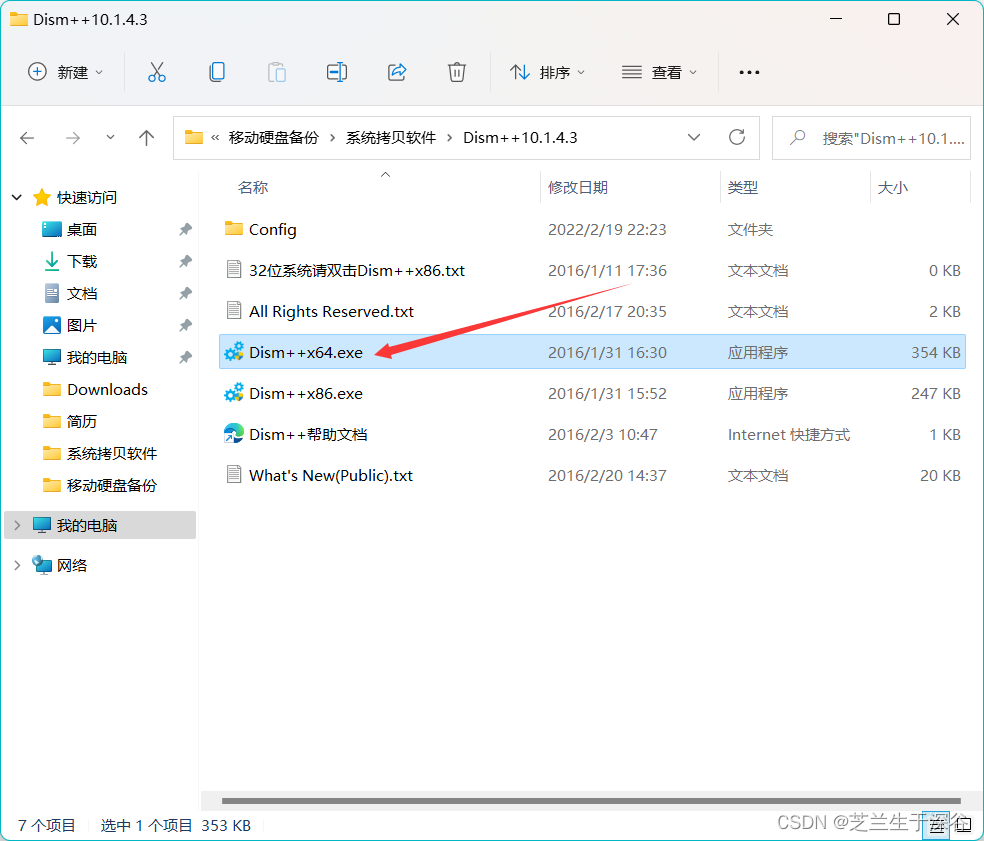Select What's New(Public).txt file
984x841 pixels.
point(592,475)
